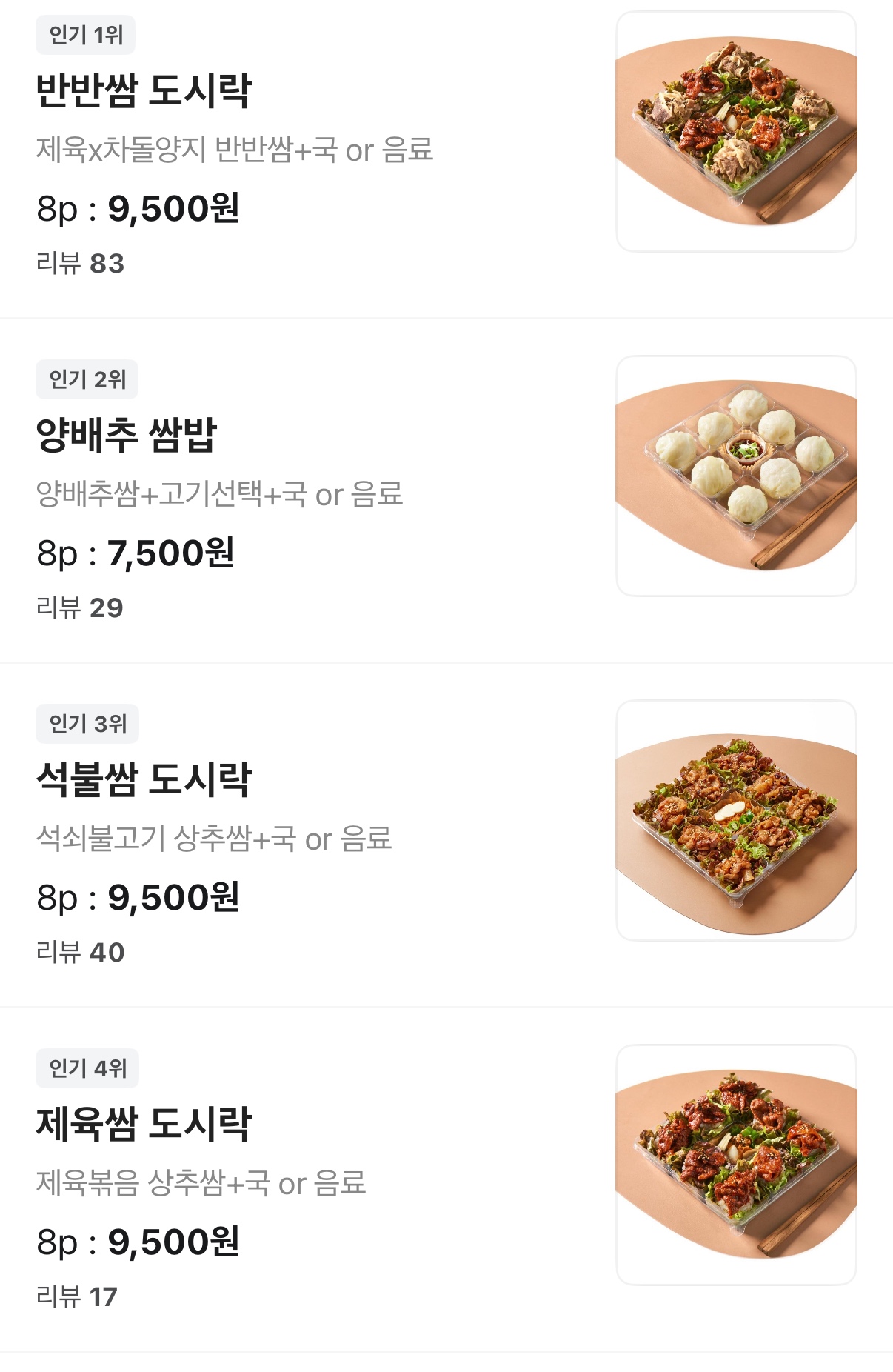Open the 석불쌈 도시락 food thumbnail
Image resolution: width=893 pixels, height=1372 pixels.
pos(736,820)
